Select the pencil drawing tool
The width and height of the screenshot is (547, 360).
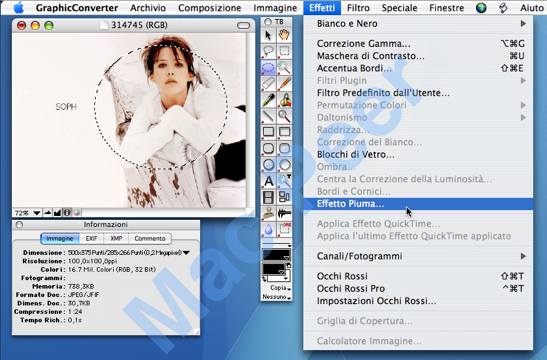(284, 84)
